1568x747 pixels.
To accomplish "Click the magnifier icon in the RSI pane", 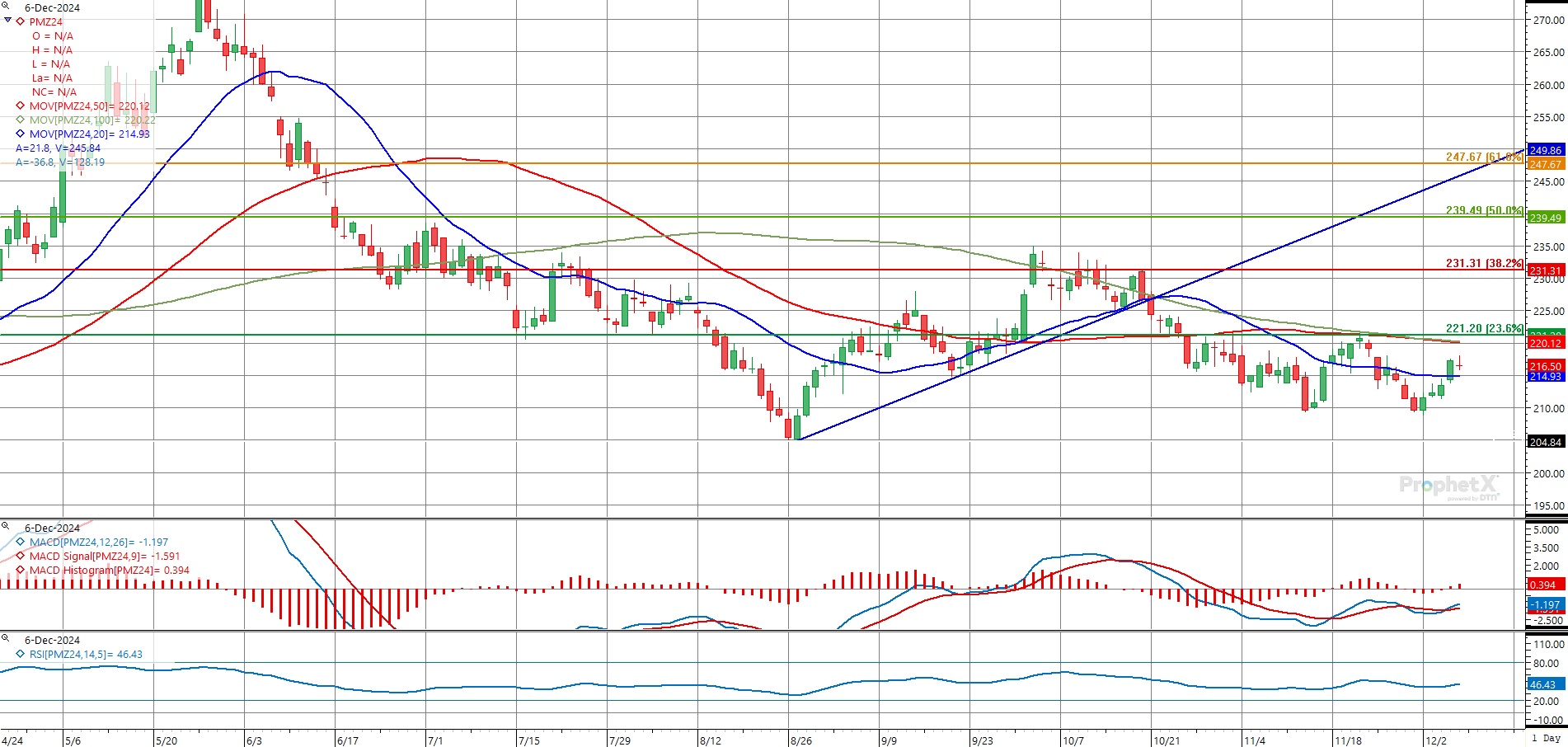I will tap(6, 638).
